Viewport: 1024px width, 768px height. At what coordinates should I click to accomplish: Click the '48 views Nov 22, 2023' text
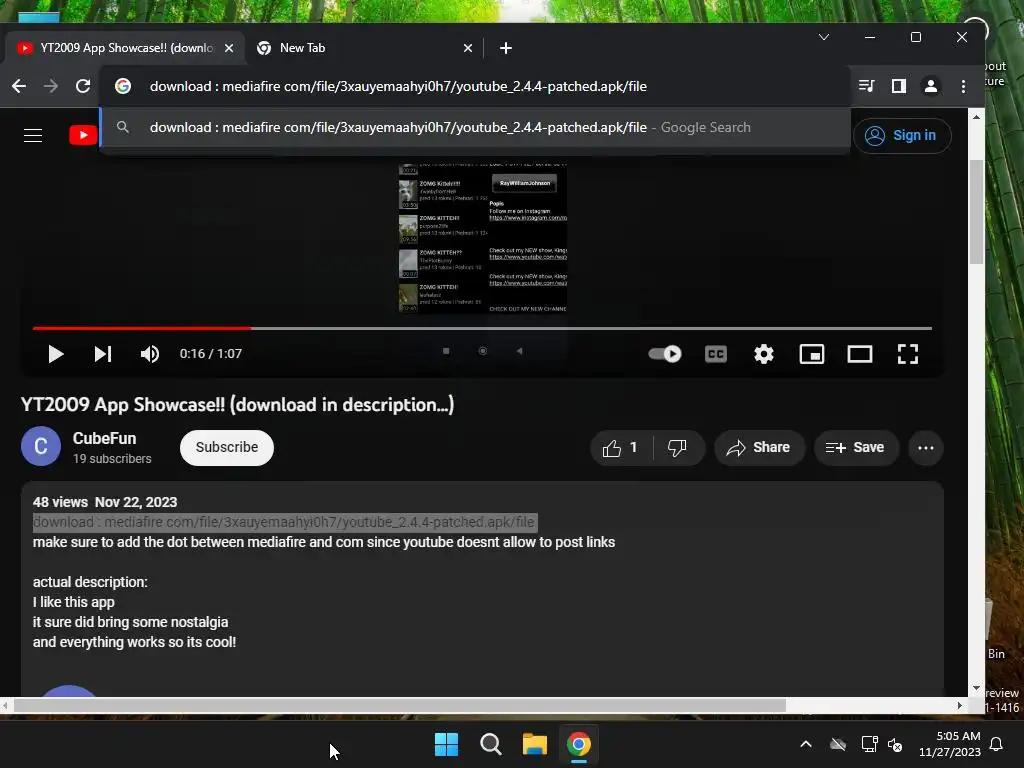(x=105, y=502)
